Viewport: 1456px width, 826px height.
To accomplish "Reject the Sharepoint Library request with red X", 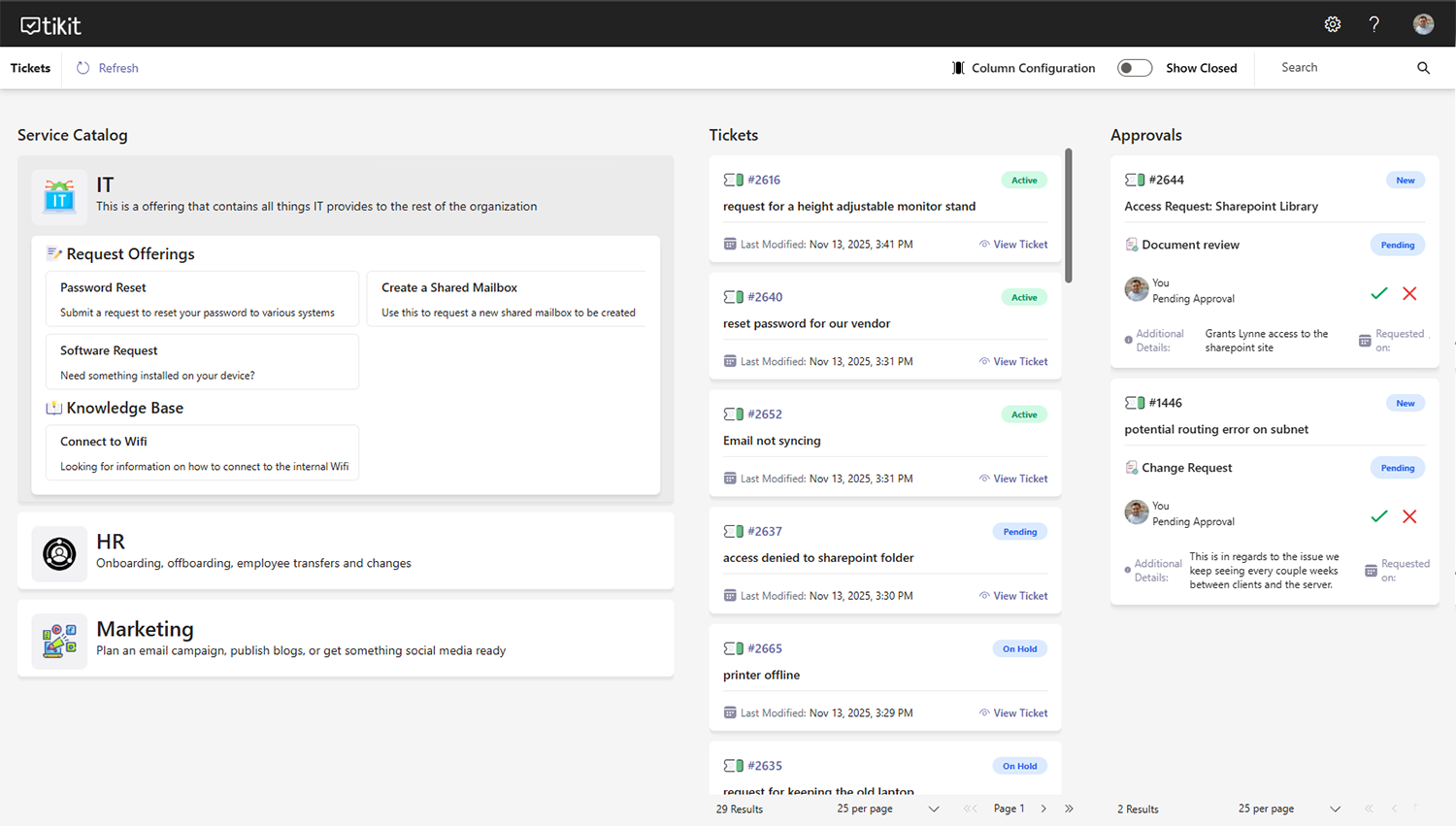I will coord(1409,293).
